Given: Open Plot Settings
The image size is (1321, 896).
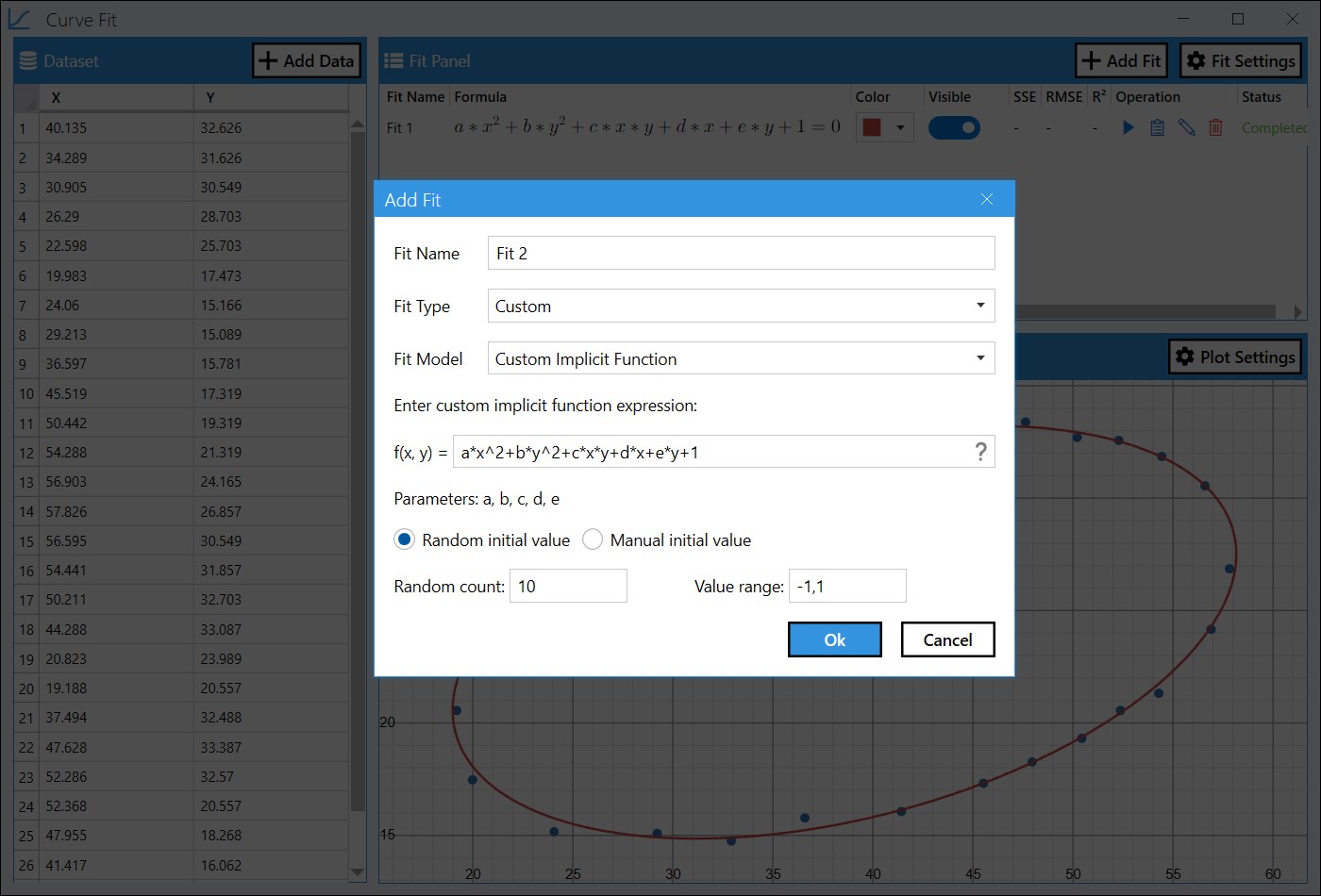Looking at the screenshot, I should tap(1235, 357).
